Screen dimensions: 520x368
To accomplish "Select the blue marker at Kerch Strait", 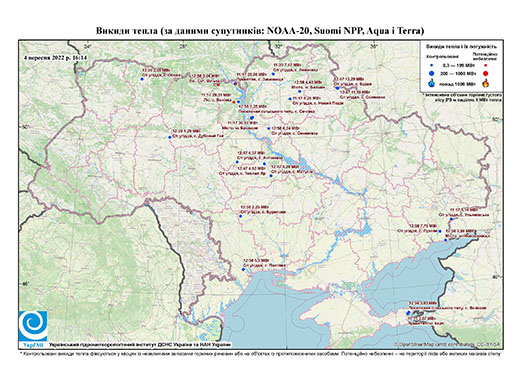I will tap(408, 313).
